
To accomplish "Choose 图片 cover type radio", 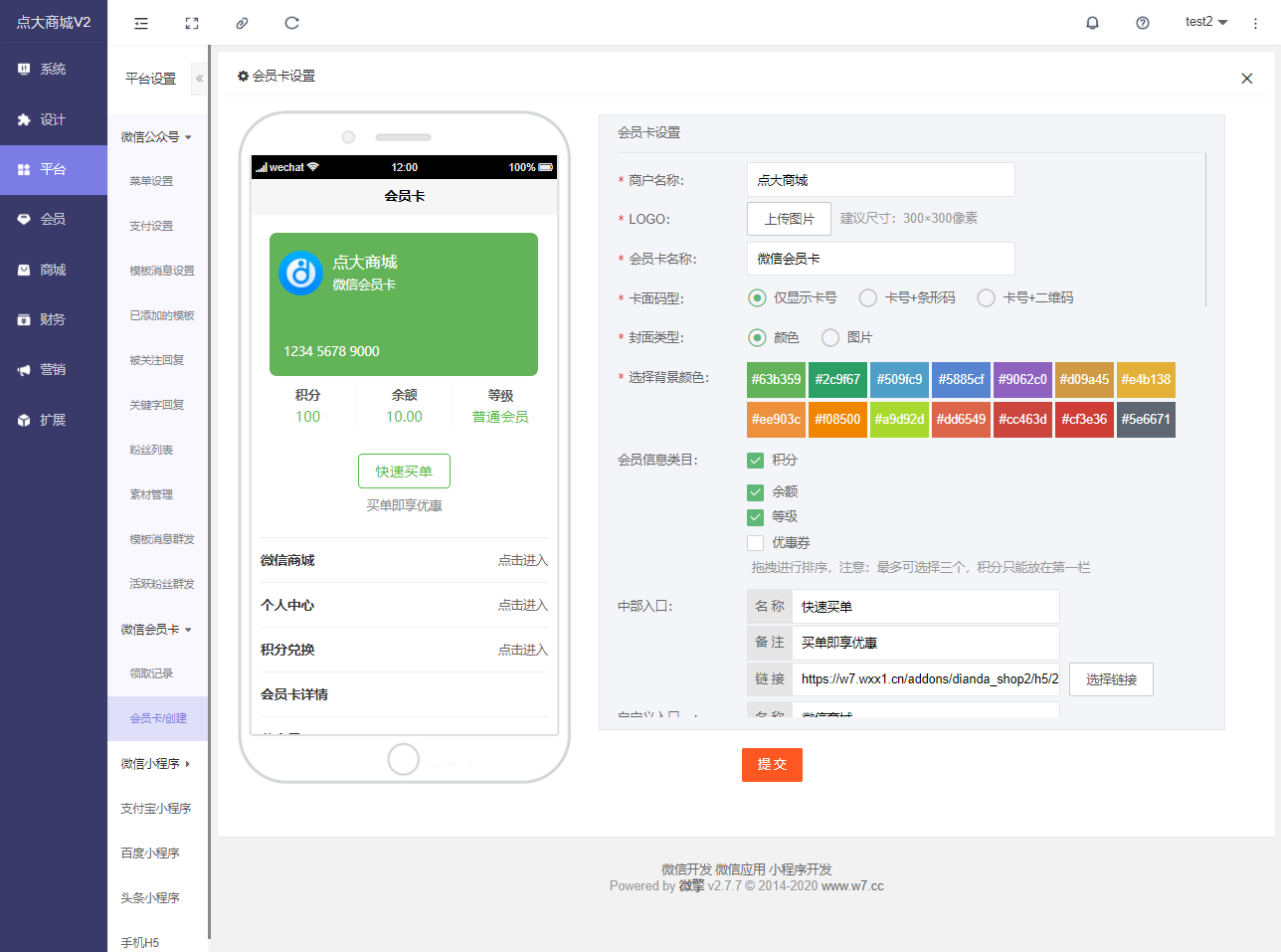I will (830, 337).
